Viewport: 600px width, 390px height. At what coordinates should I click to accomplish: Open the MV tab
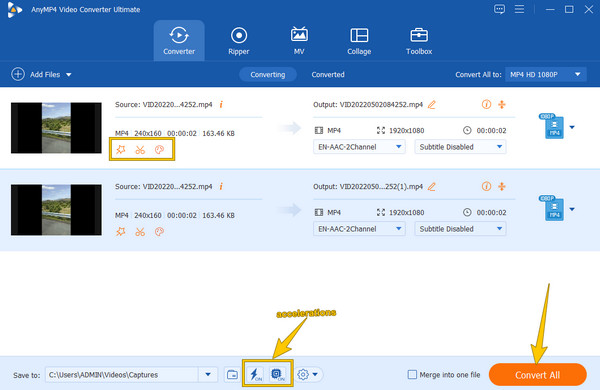pos(299,41)
